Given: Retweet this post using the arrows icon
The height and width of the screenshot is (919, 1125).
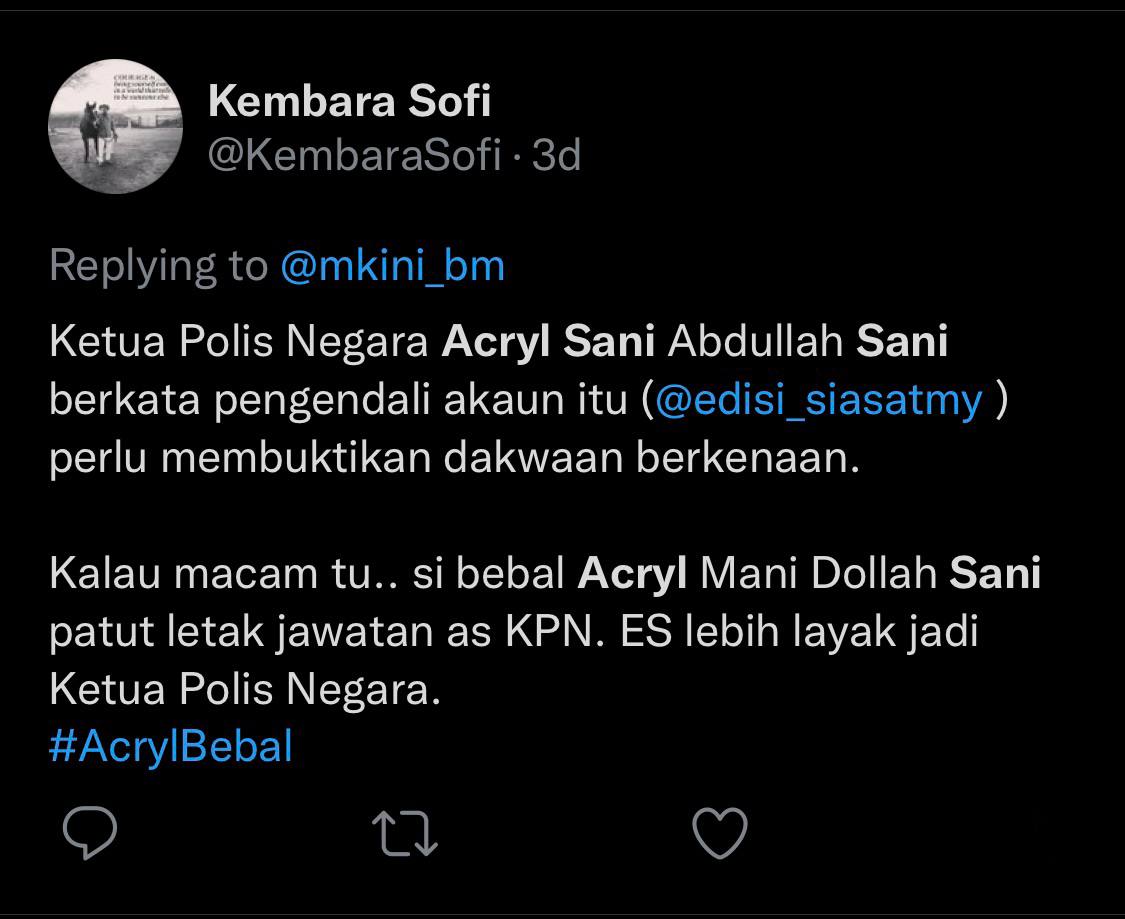Looking at the screenshot, I should (x=405, y=832).
